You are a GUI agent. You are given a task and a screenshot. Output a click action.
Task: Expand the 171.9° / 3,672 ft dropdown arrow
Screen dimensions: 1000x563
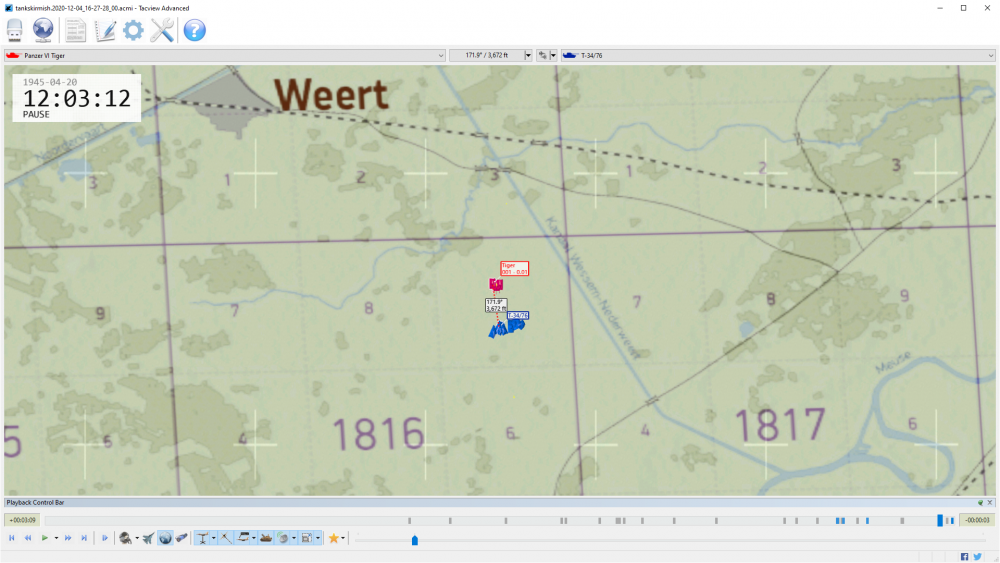(527, 55)
